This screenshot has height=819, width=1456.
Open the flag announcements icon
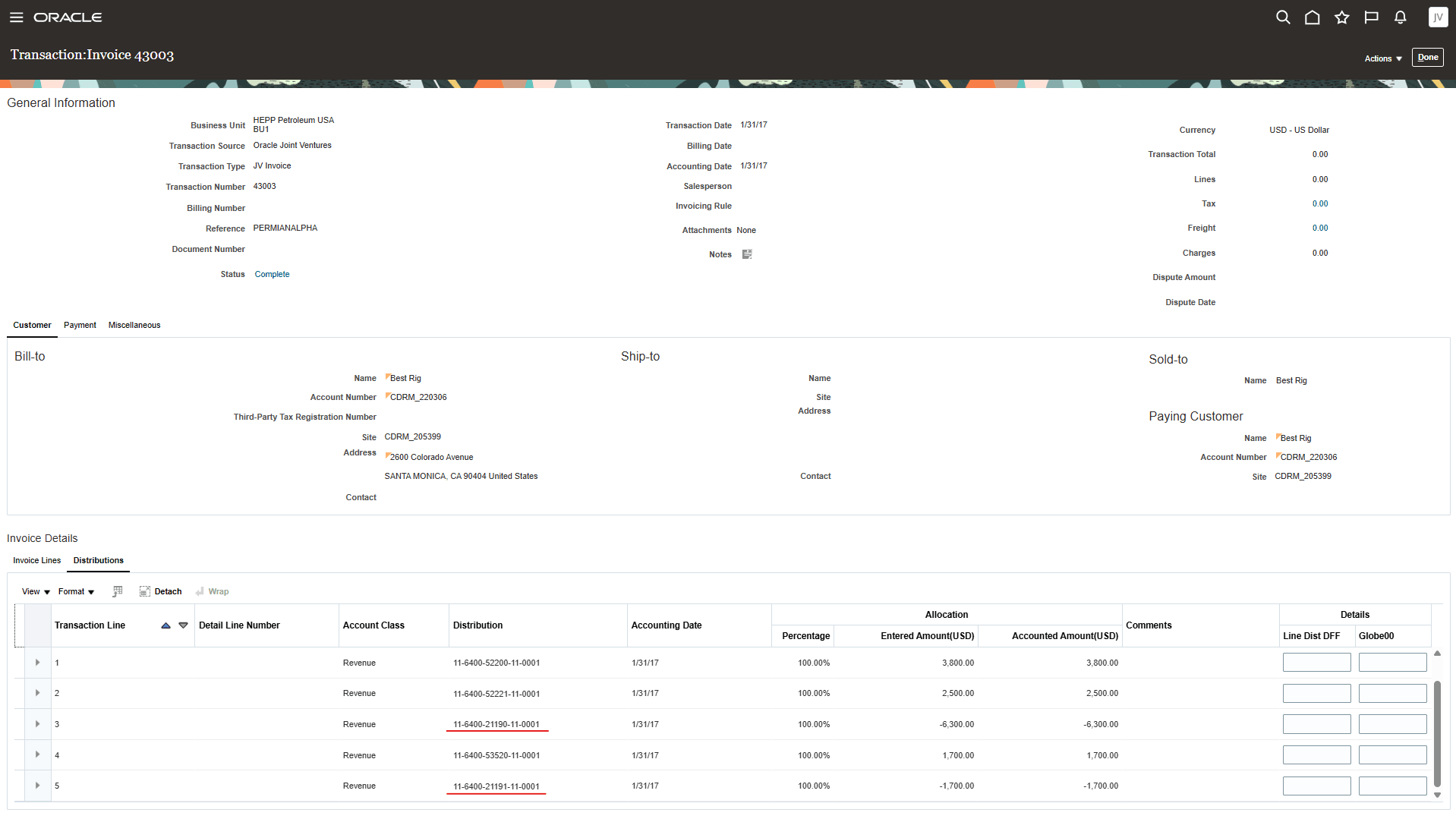(x=1371, y=17)
